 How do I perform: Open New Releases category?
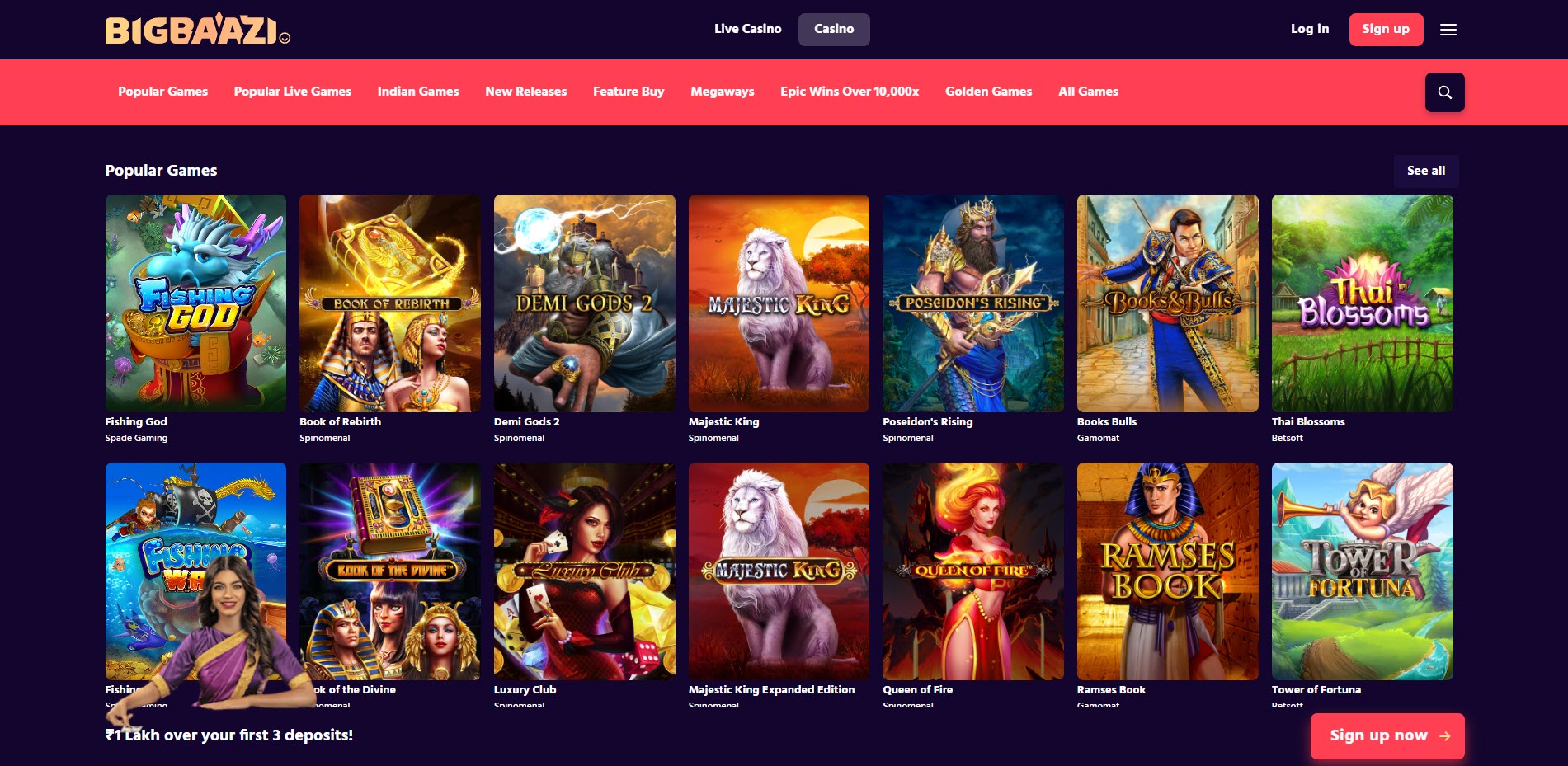(x=525, y=92)
